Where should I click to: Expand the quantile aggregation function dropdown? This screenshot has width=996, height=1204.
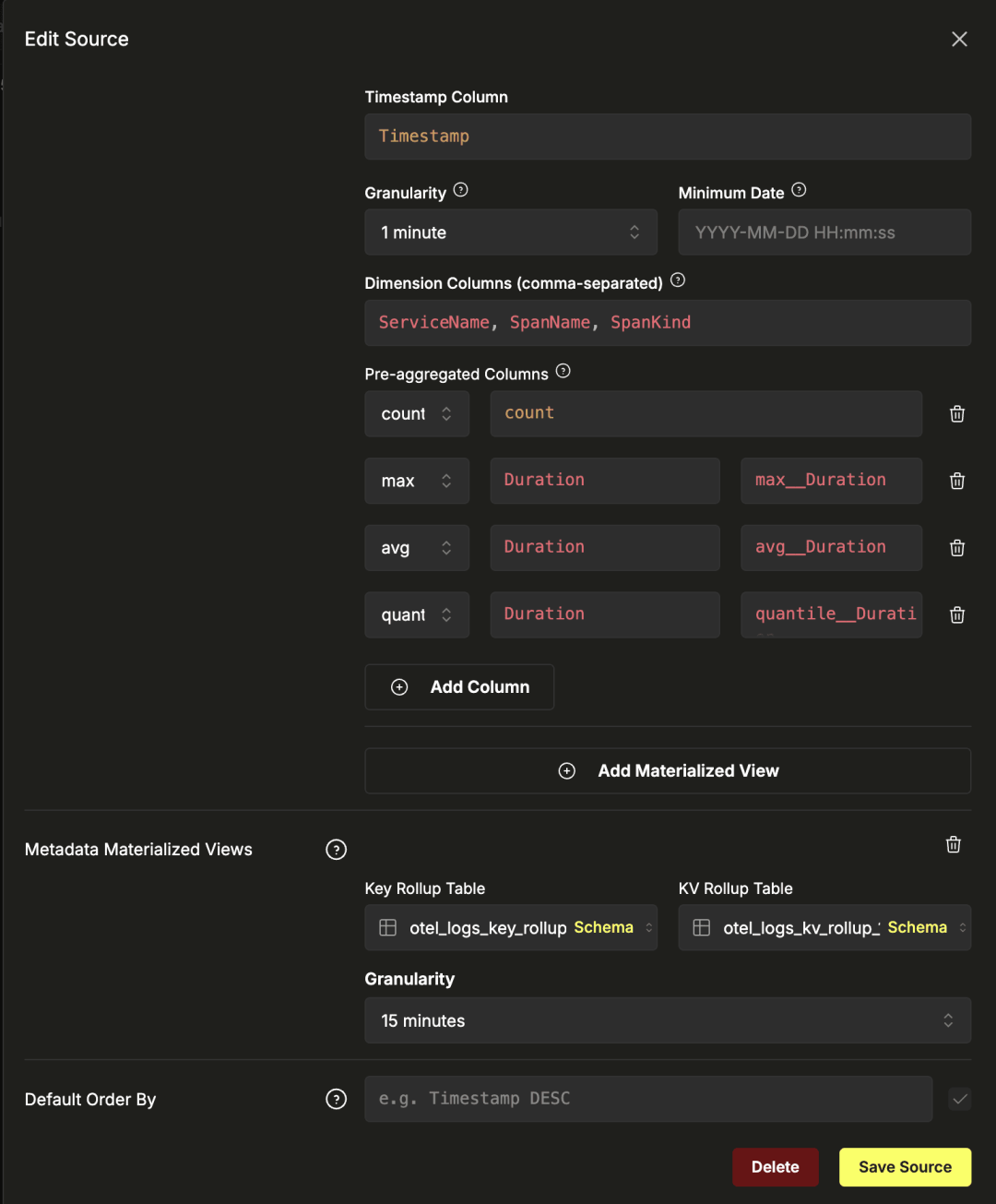[x=417, y=614]
